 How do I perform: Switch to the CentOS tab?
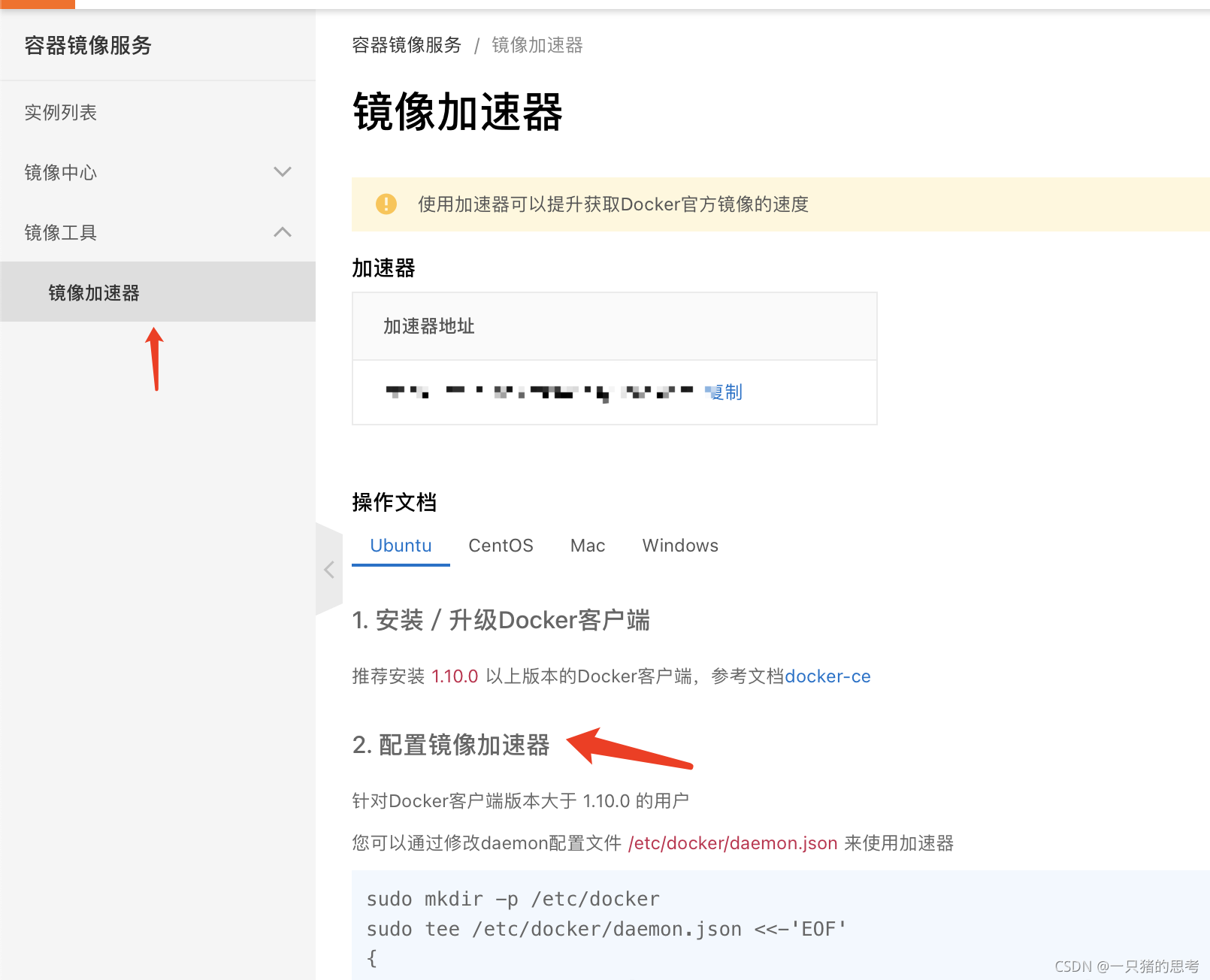tap(501, 545)
